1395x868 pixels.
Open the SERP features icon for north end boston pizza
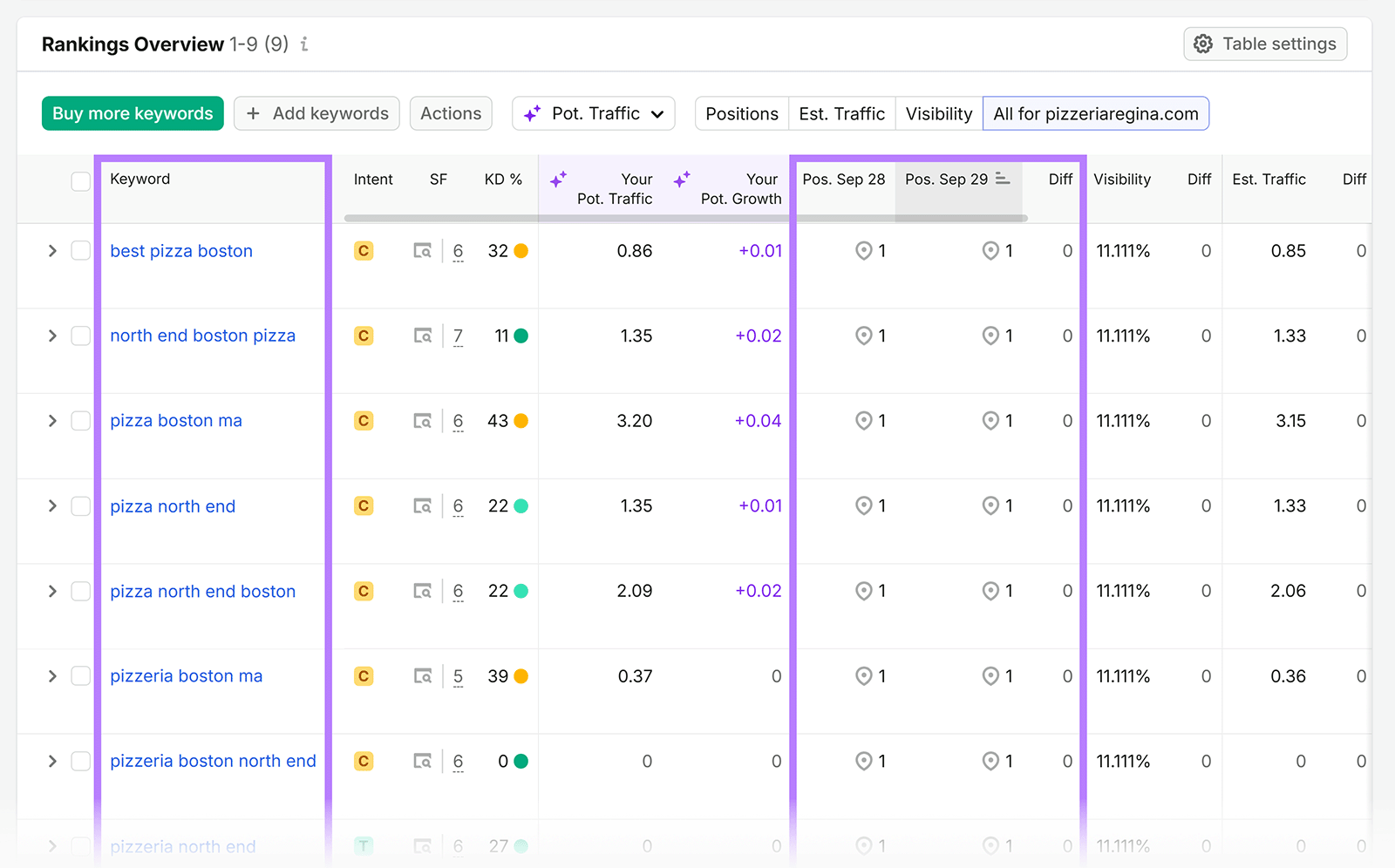point(423,336)
